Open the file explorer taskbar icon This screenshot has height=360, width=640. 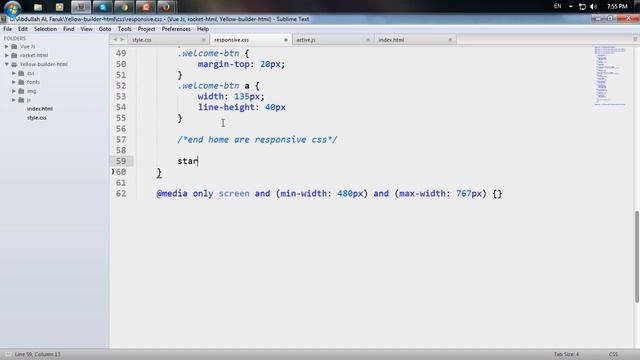38,7
